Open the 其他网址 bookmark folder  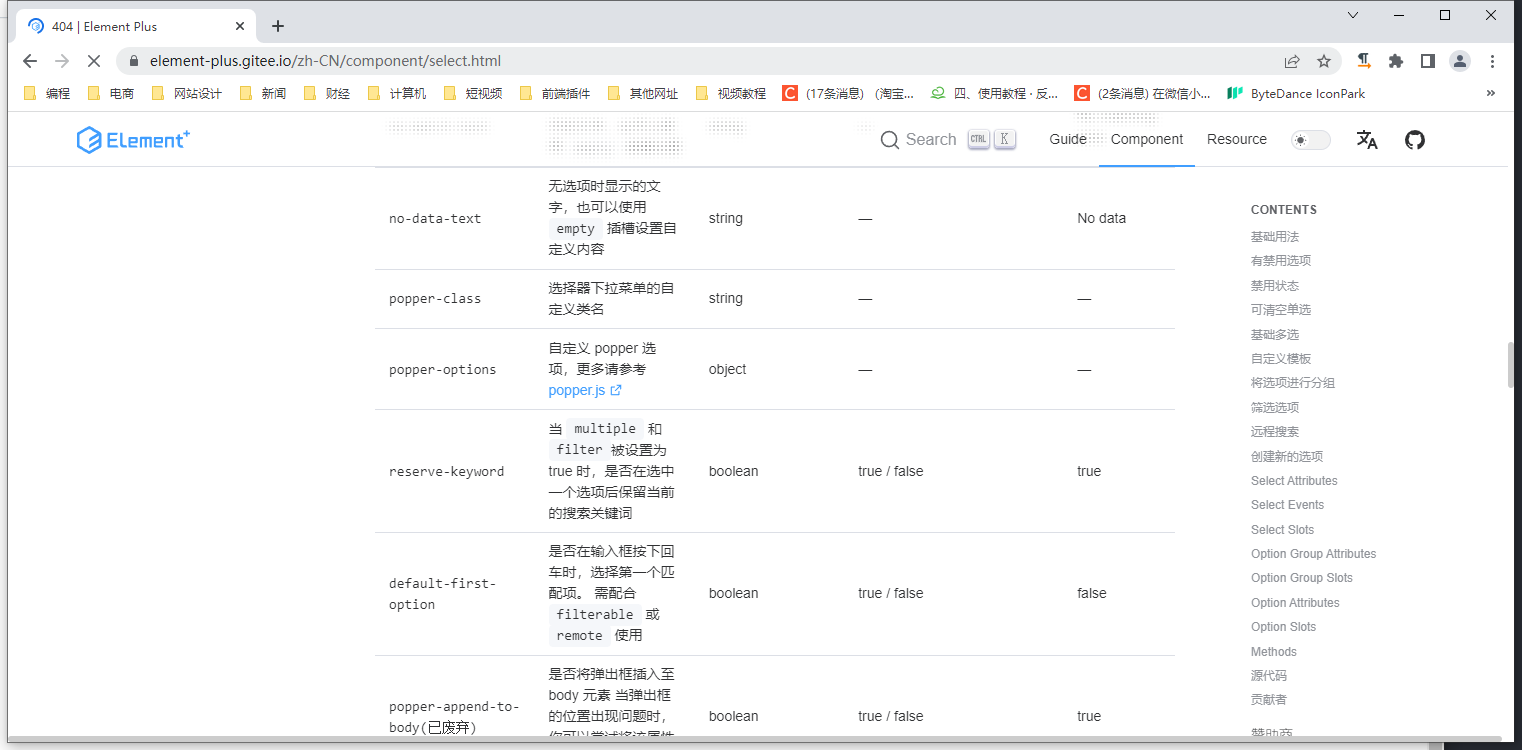[x=643, y=93]
